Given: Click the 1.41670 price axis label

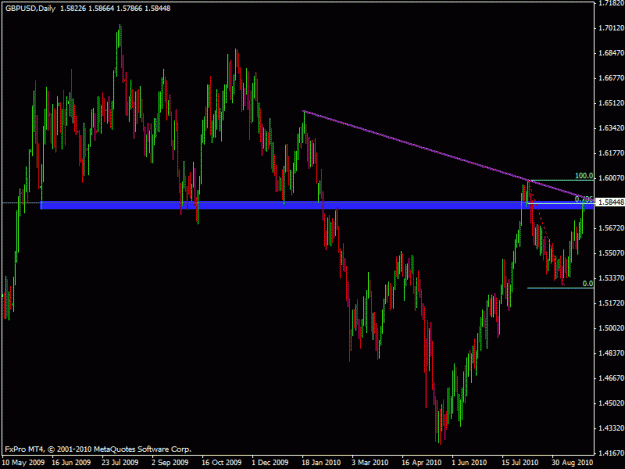Looking at the screenshot, I should [611, 453].
